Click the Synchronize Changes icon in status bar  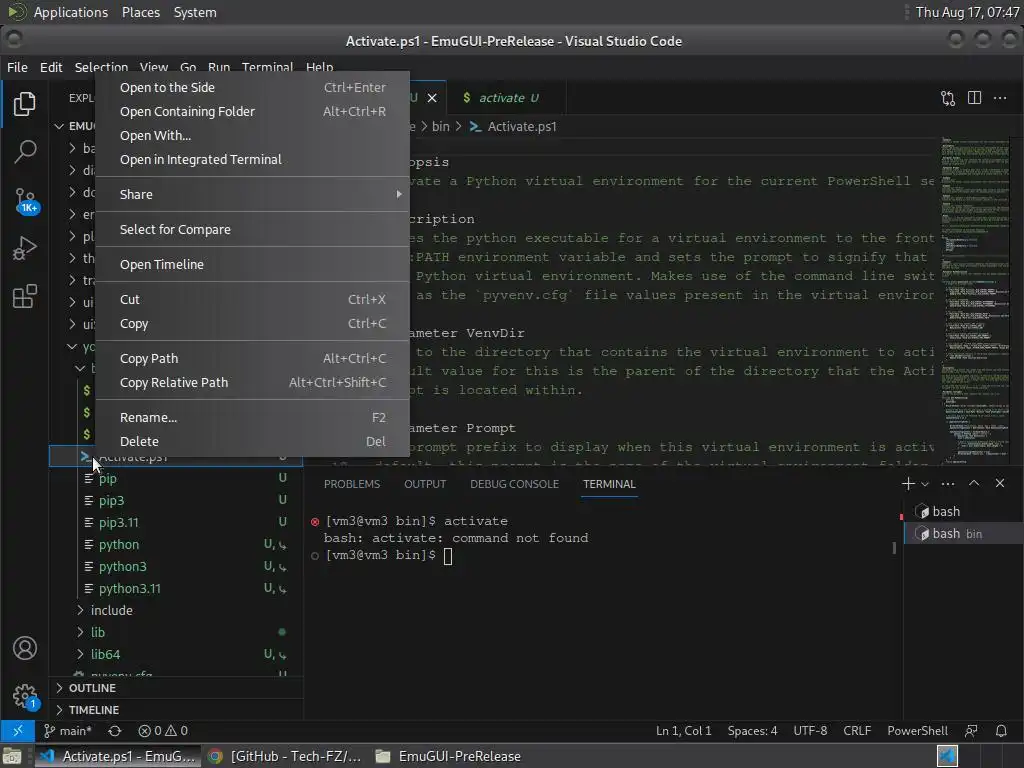point(115,731)
